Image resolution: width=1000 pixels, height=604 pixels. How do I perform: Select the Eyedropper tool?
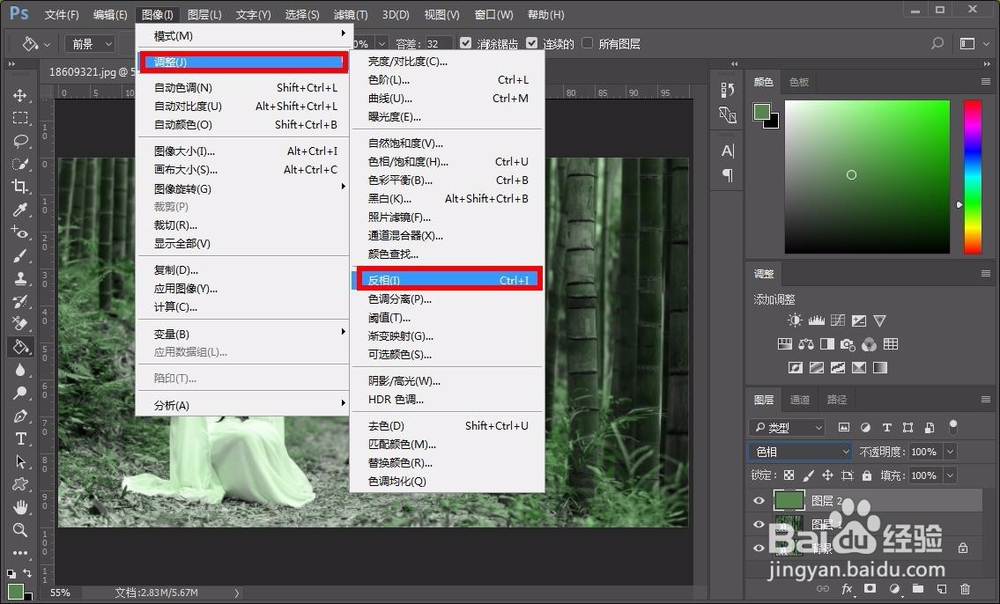(x=20, y=209)
